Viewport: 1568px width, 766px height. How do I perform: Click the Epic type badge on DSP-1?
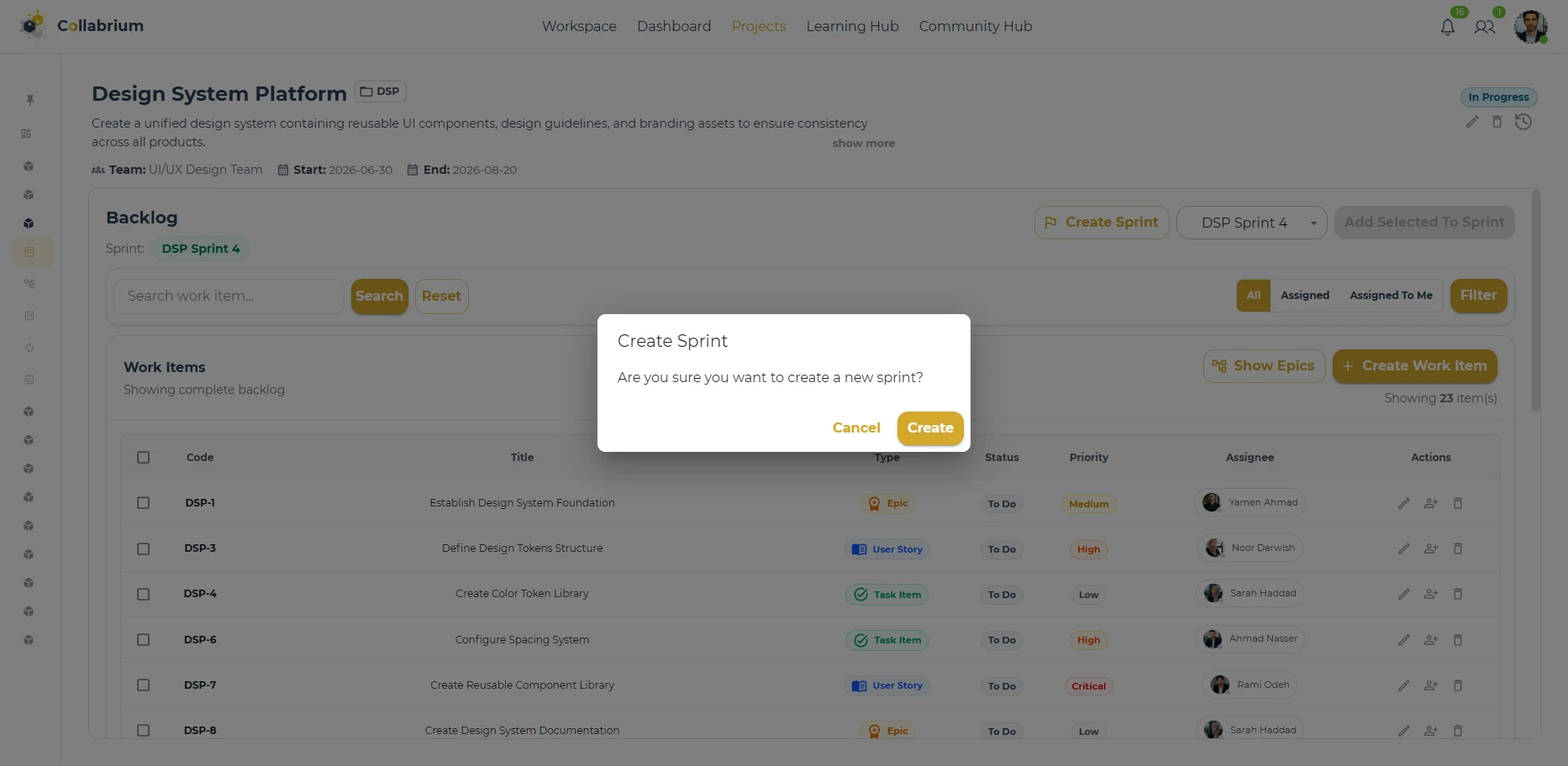887,504
